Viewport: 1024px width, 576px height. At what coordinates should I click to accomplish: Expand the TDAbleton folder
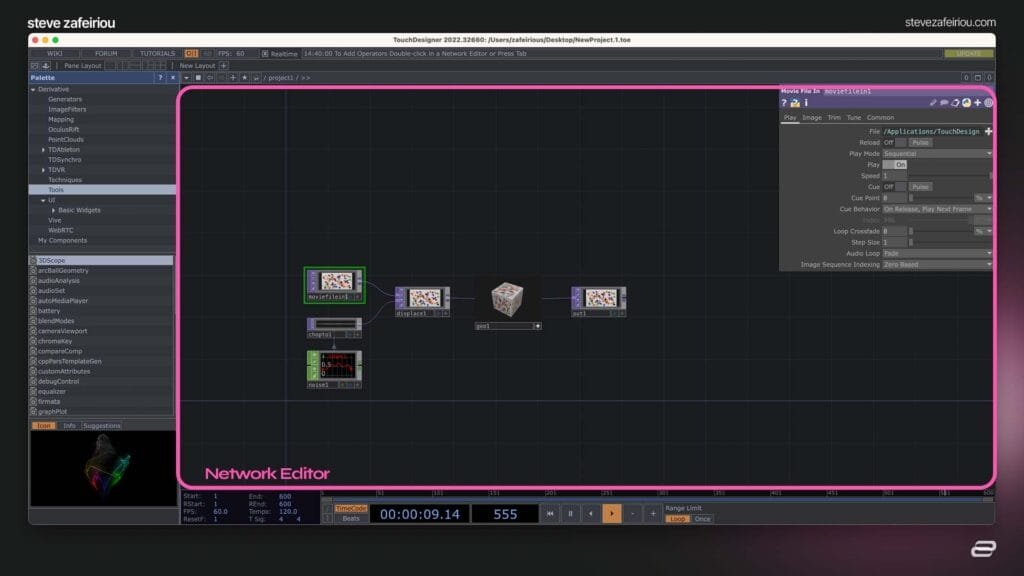pyautogui.click(x=43, y=150)
